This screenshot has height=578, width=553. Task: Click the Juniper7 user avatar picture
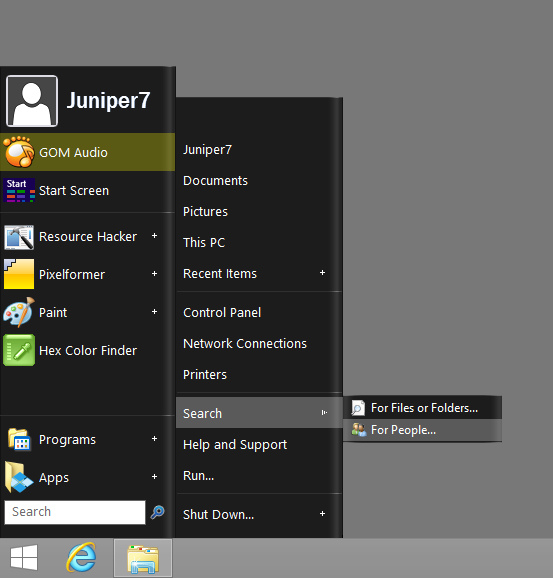[32, 101]
